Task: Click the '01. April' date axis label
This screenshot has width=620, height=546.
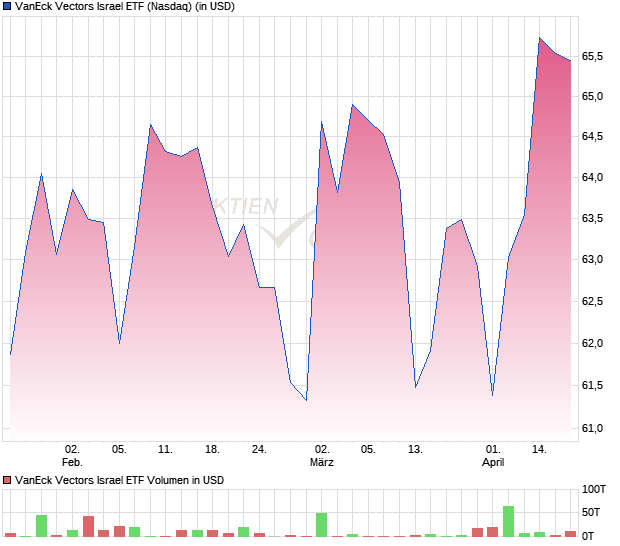Action: tap(493, 455)
